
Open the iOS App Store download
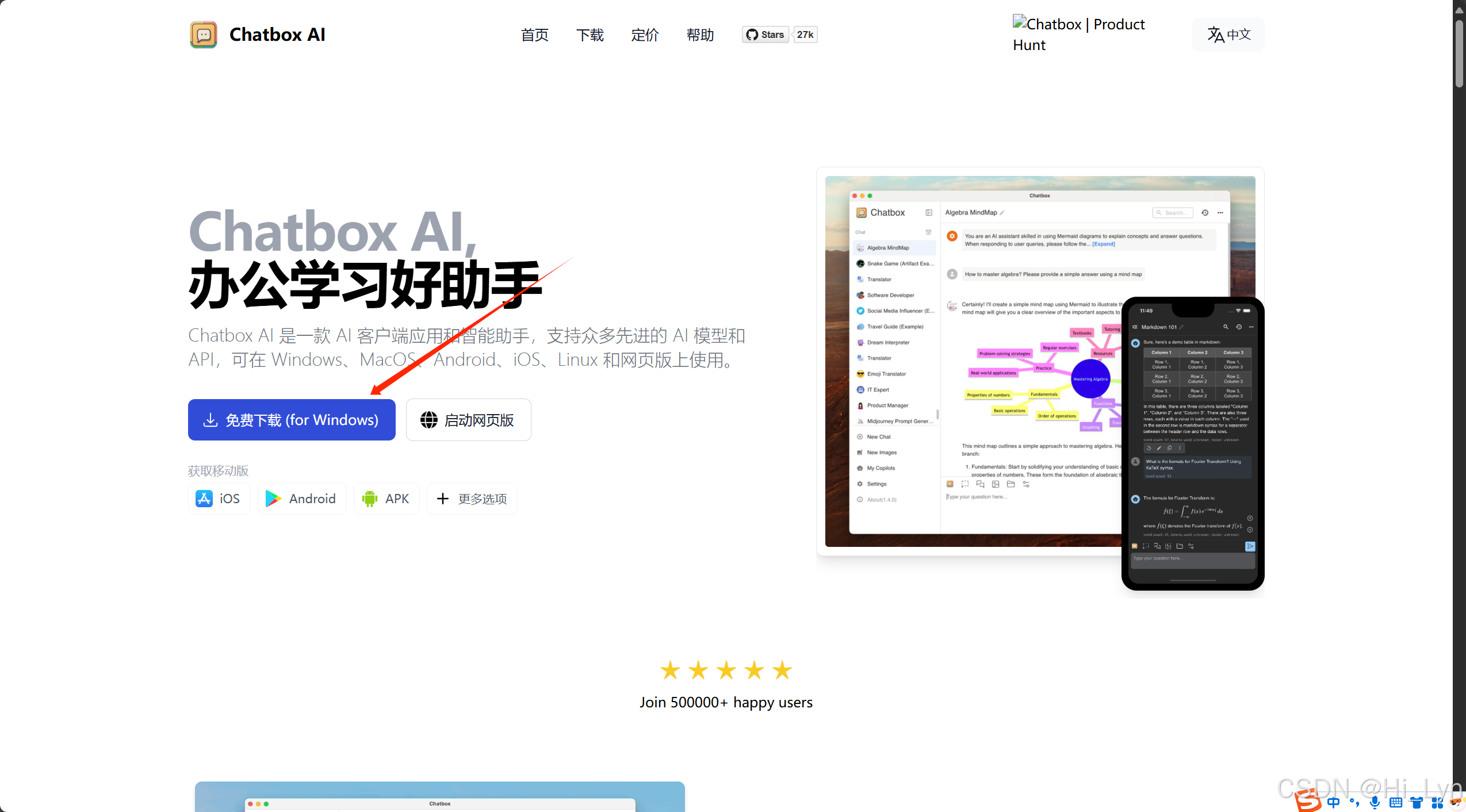tap(219, 499)
